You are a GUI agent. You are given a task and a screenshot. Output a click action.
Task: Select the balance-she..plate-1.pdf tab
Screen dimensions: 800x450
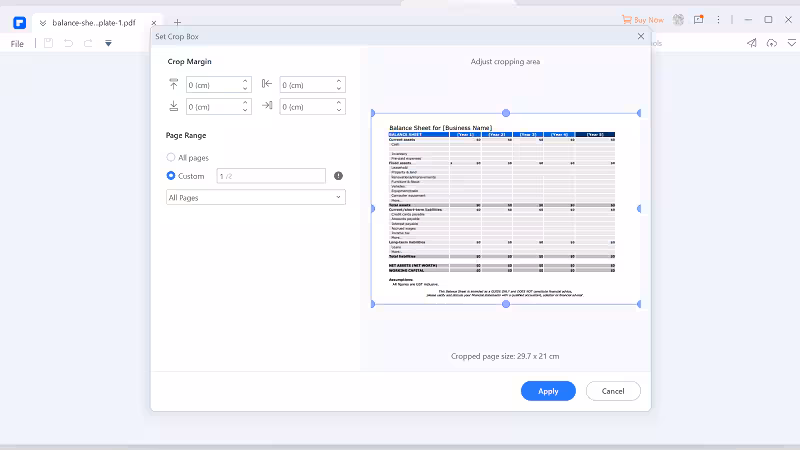point(94,22)
